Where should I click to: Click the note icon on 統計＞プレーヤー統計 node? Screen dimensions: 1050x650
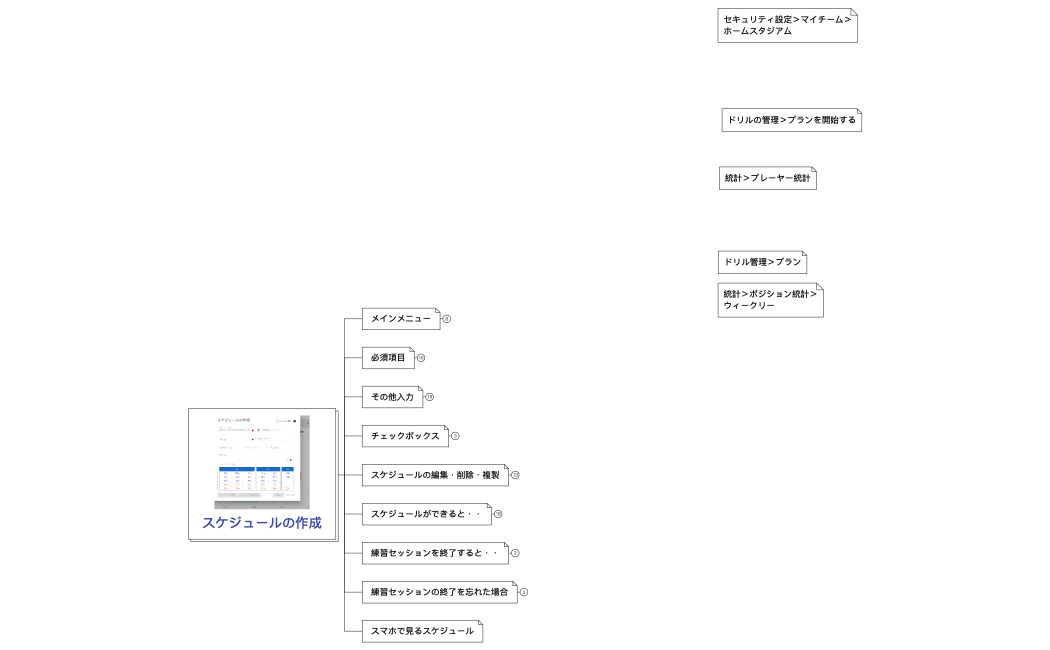(812, 170)
